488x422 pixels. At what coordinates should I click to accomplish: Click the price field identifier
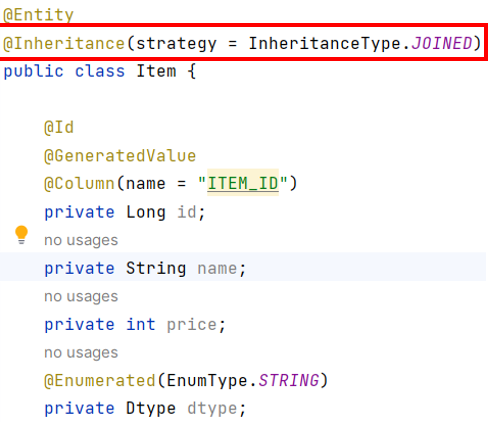coord(192,325)
